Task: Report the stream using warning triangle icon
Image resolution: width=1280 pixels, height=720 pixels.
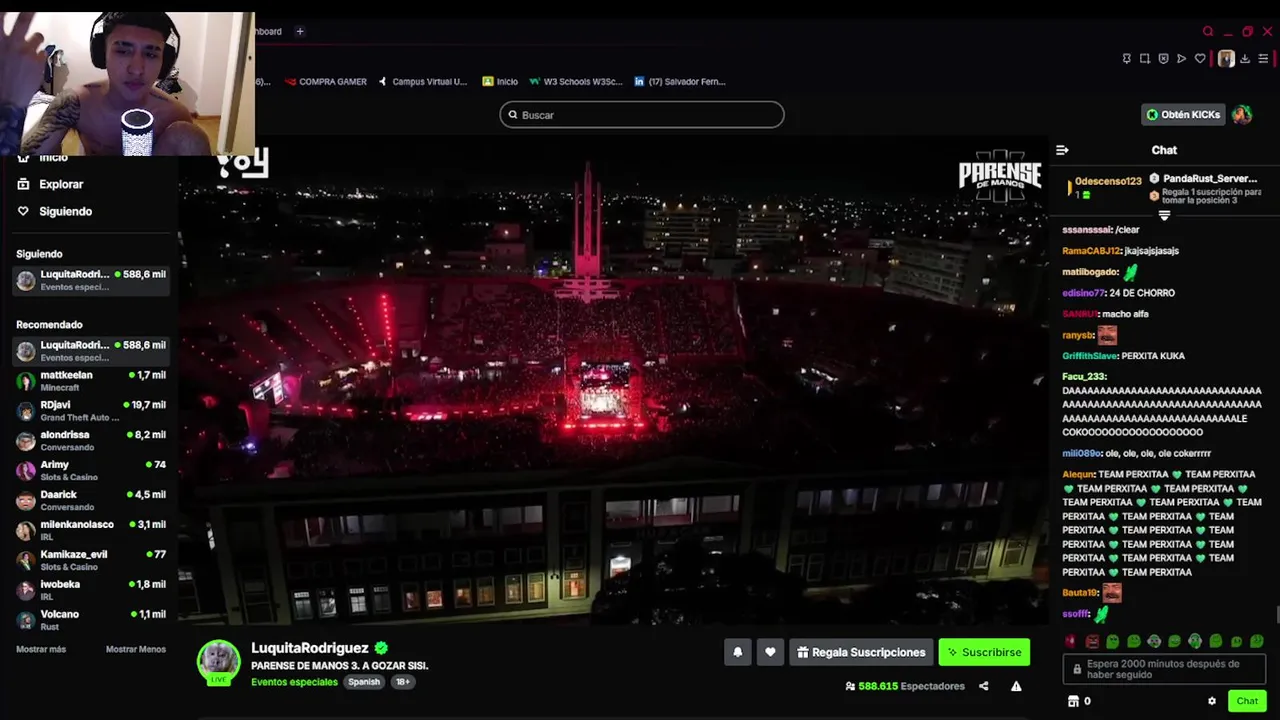Action: (1016, 686)
